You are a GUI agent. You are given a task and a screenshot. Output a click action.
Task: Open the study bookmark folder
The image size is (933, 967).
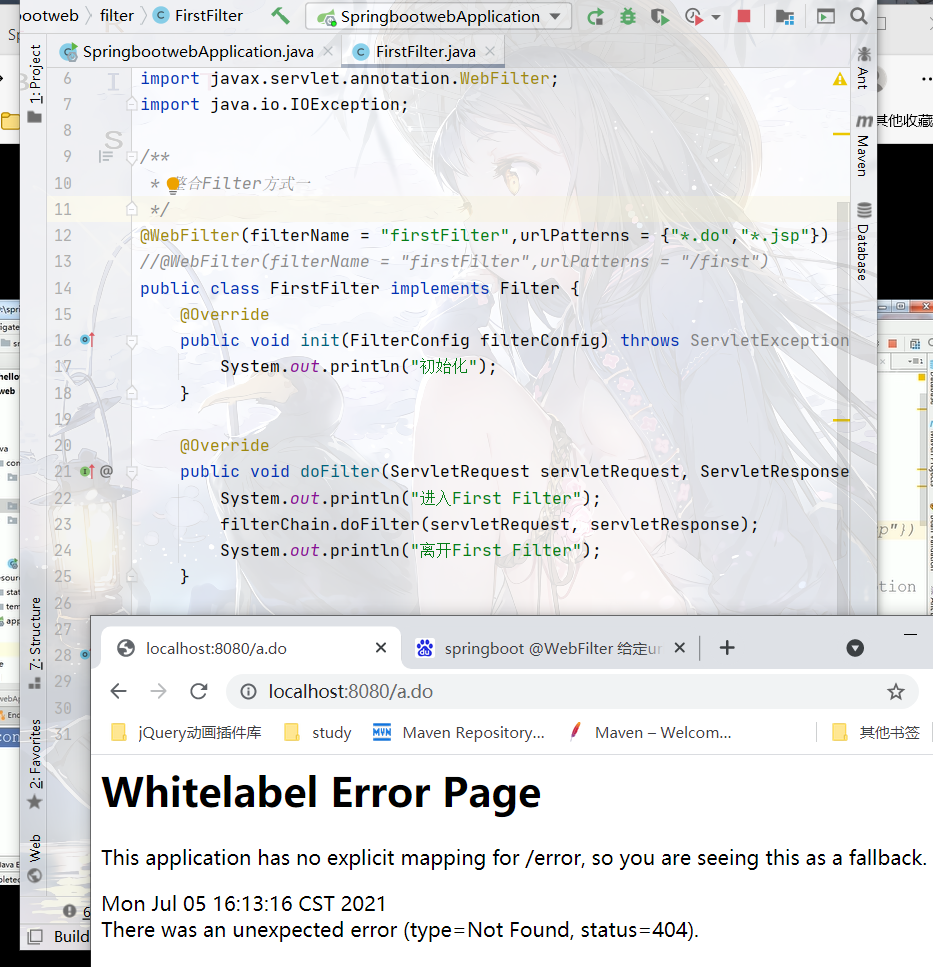(318, 733)
